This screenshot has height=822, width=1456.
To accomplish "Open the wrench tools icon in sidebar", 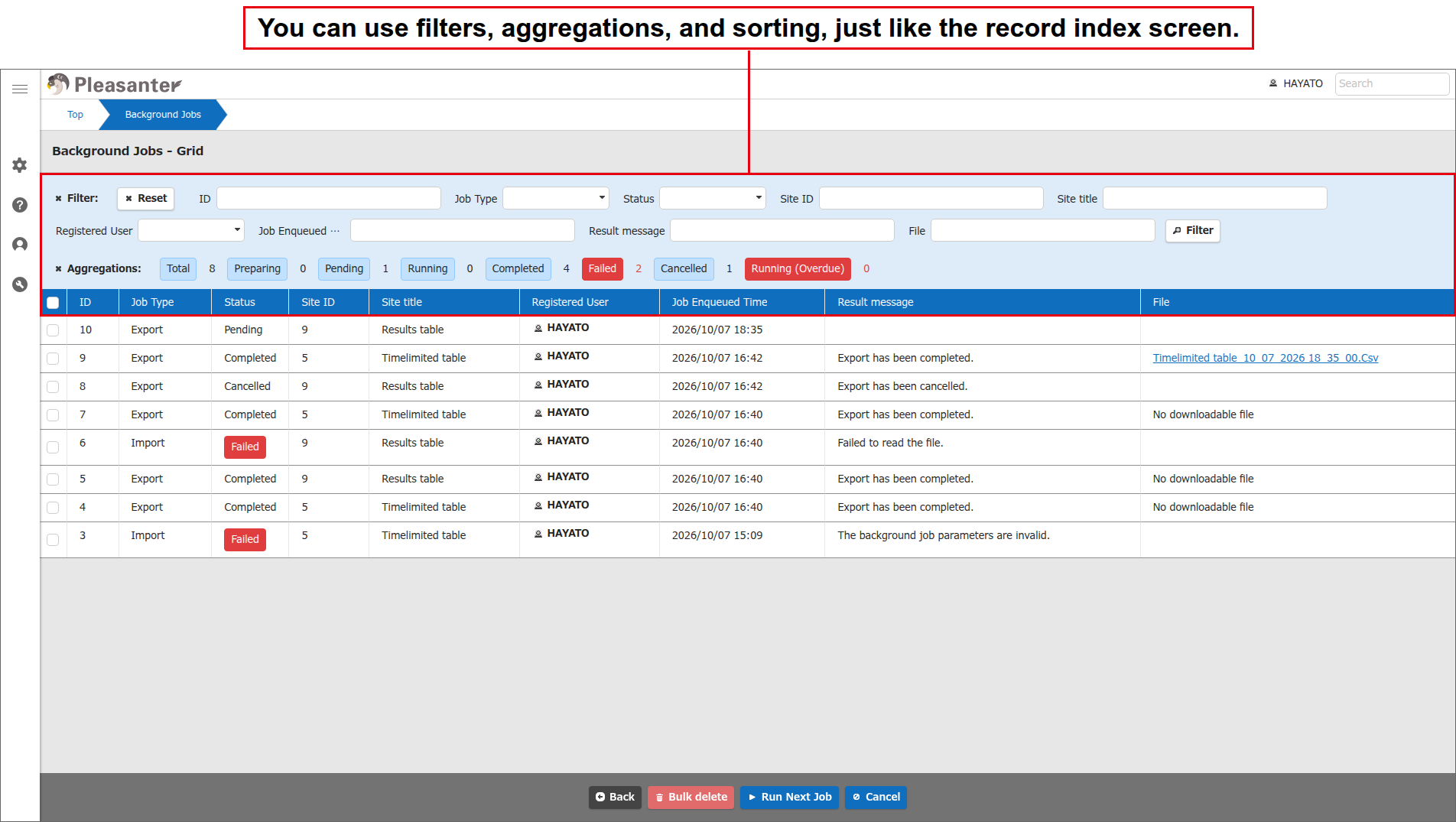I will pyautogui.click(x=20, y=284).
